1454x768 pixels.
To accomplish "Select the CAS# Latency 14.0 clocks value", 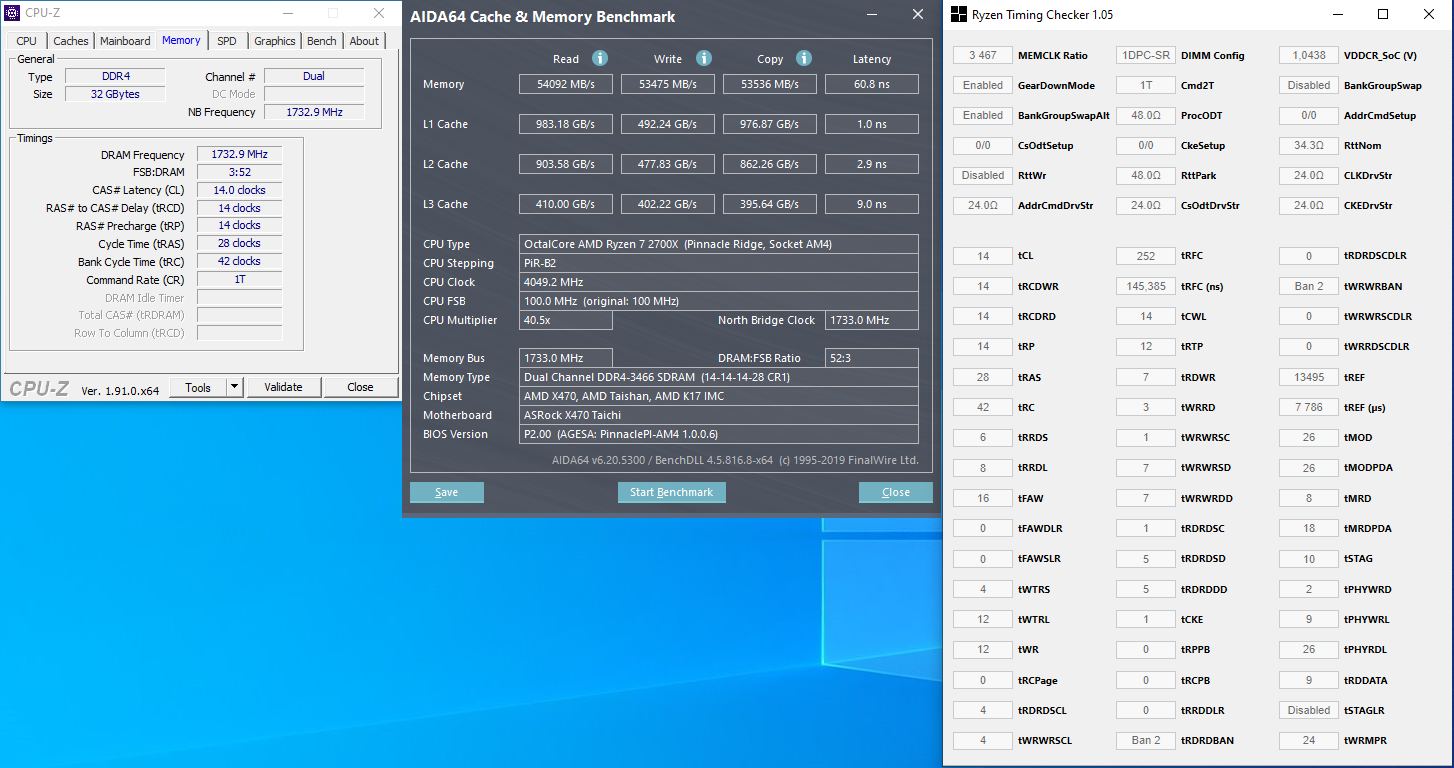I will (239, 190).
